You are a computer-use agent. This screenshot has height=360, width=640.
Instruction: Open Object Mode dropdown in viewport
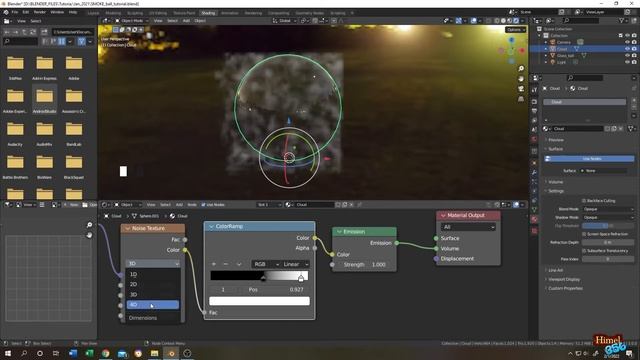click(132, 20)
